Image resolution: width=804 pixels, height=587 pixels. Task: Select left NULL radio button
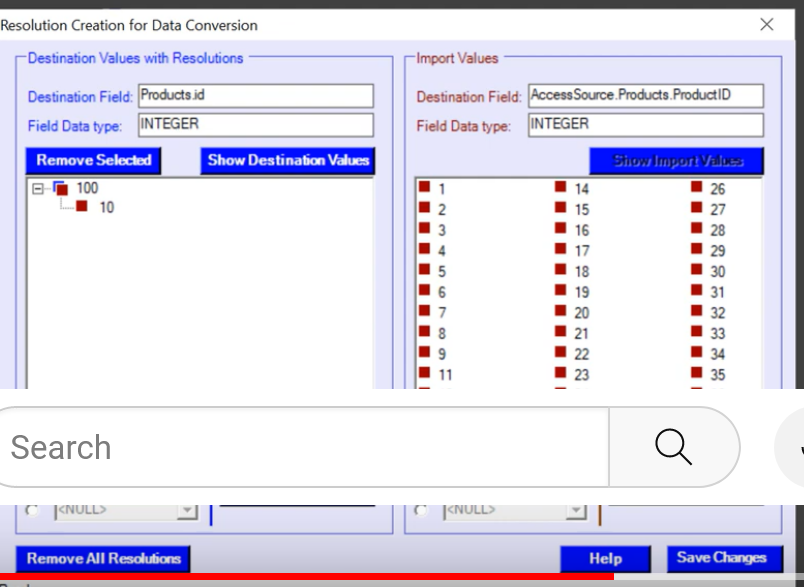[32, 511]
